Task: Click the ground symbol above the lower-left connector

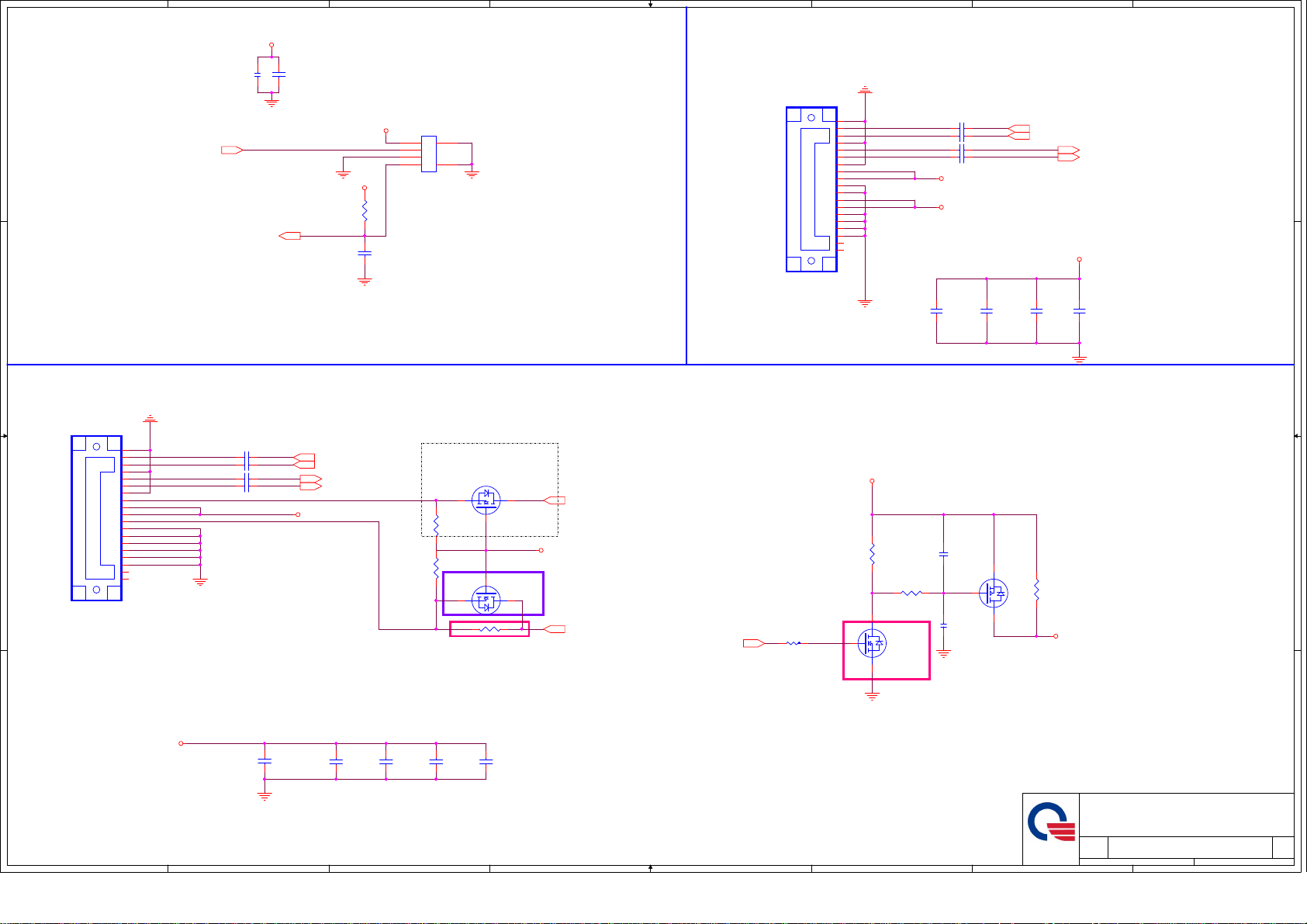Action: coord(150,419)
